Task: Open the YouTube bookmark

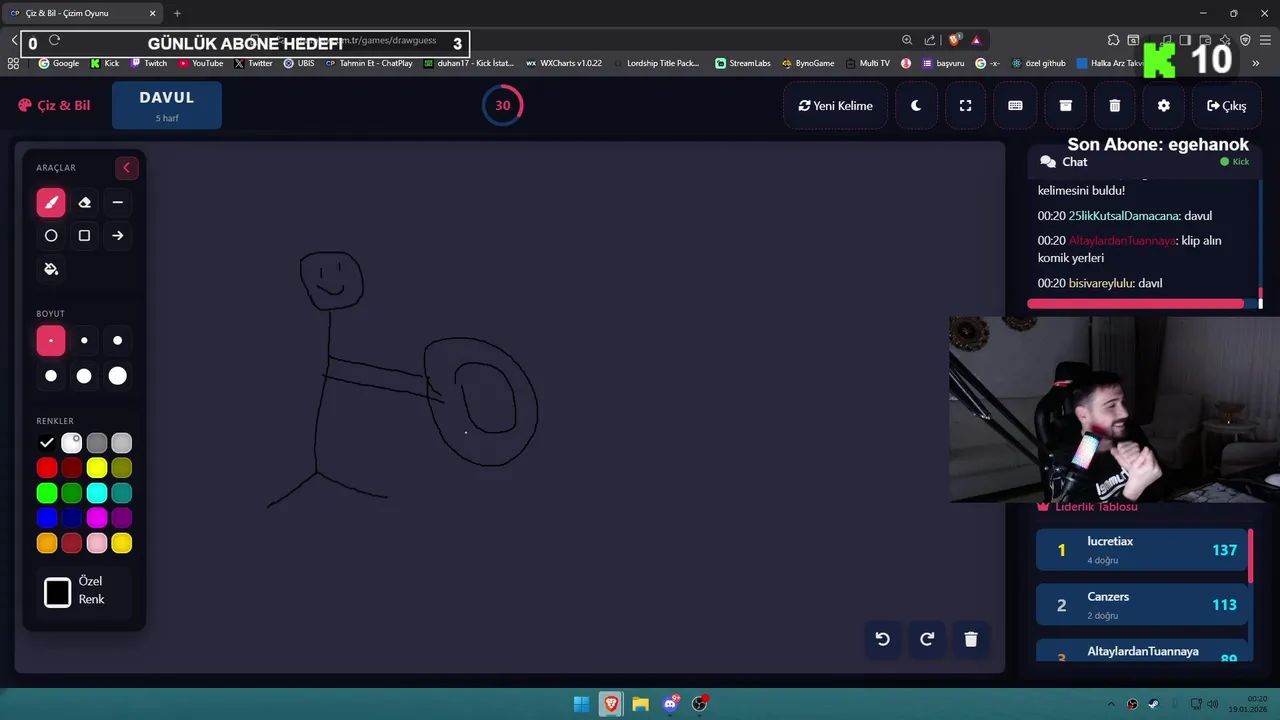Action: coord(201,63)
